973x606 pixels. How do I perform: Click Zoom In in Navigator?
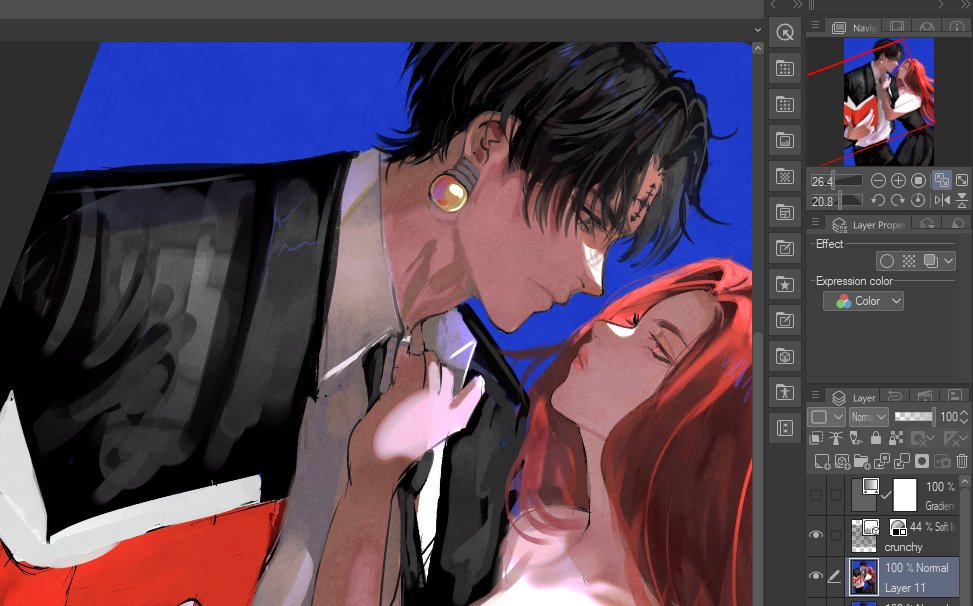898,180
